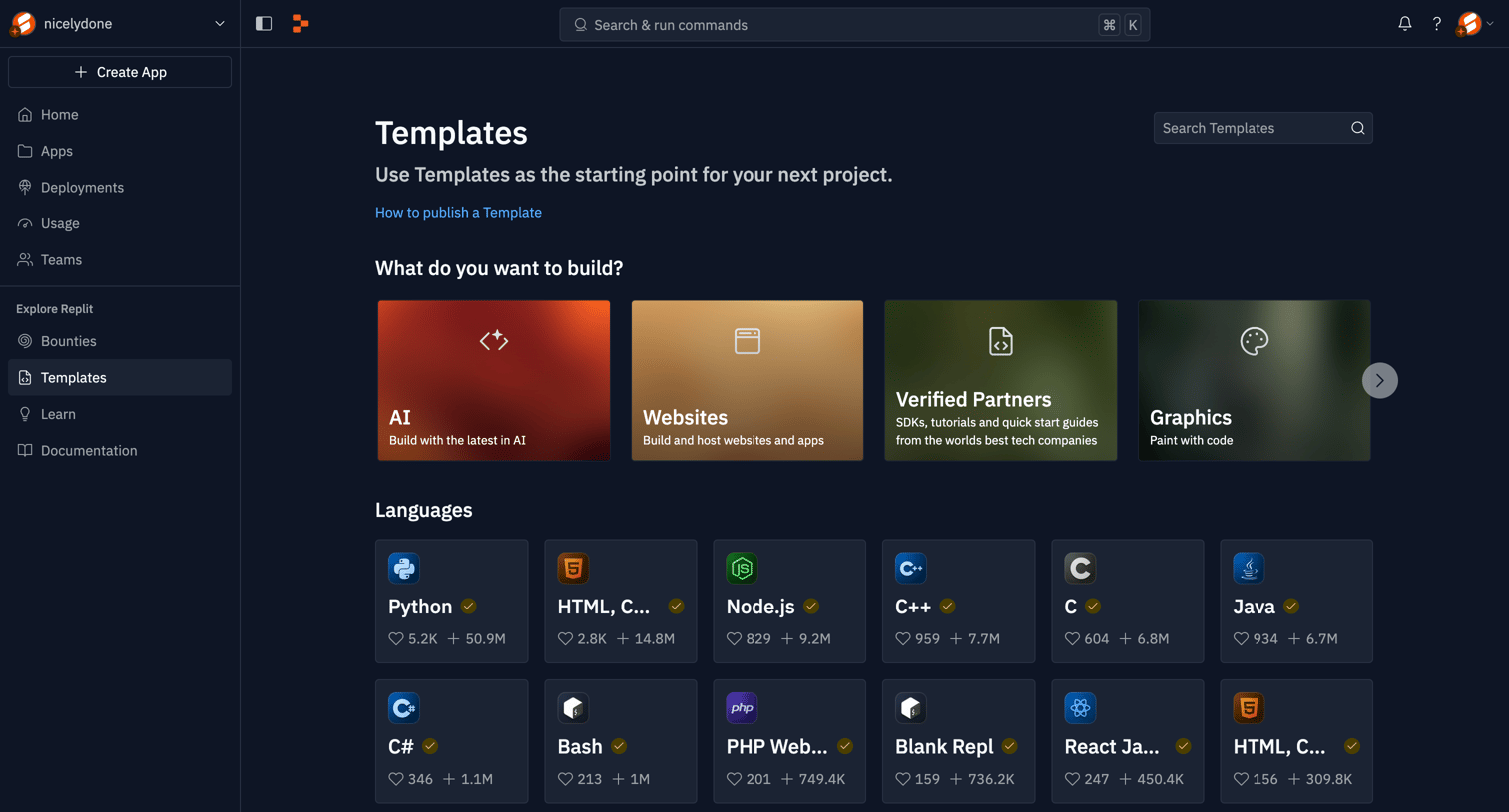This screenshot has height=812, width=1509.
Task: Click the Blank Repl template icon
Action: tap(911, 707)
